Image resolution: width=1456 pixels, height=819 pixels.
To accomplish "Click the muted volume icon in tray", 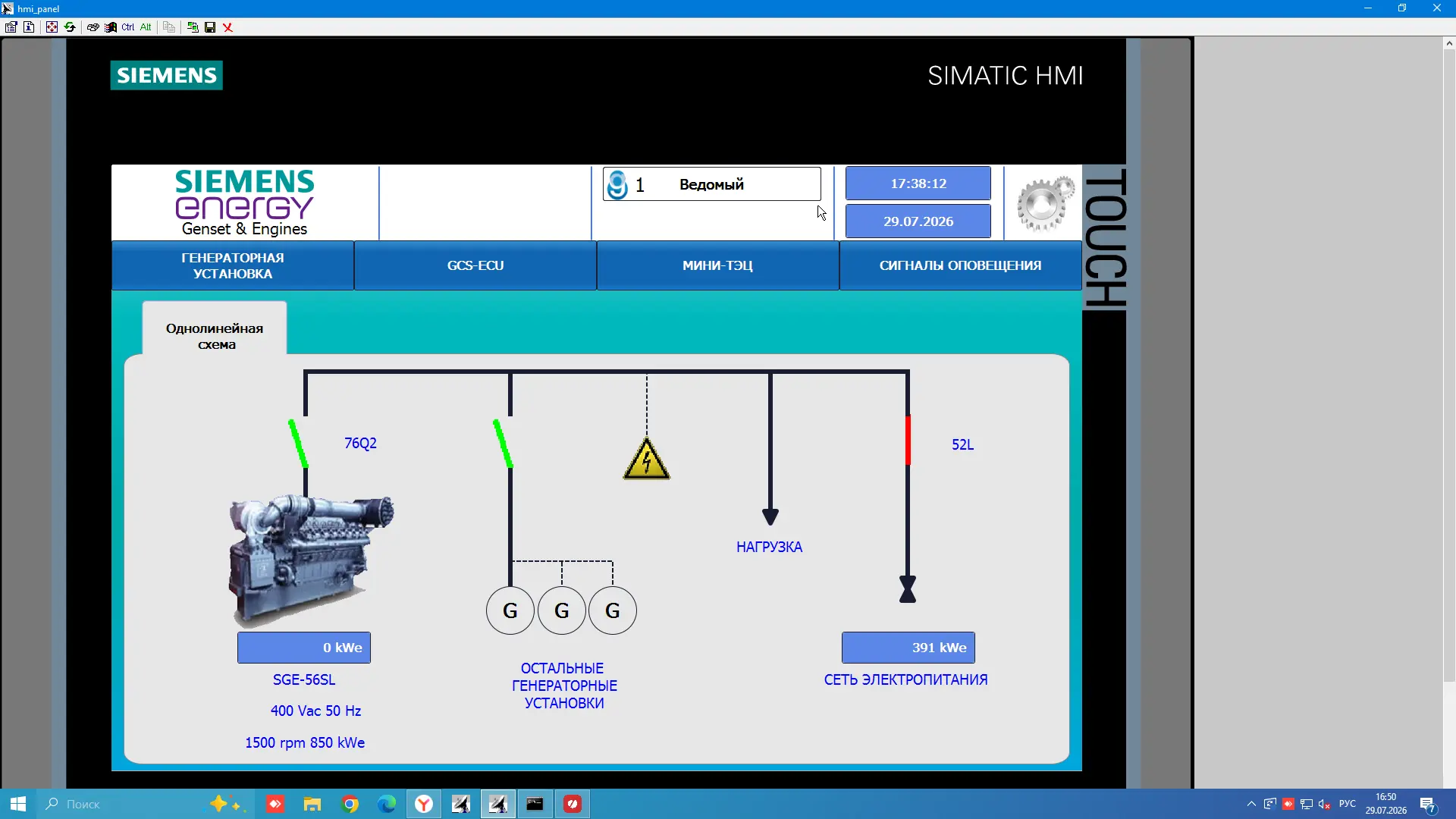I will click(x=1324, y=804).
